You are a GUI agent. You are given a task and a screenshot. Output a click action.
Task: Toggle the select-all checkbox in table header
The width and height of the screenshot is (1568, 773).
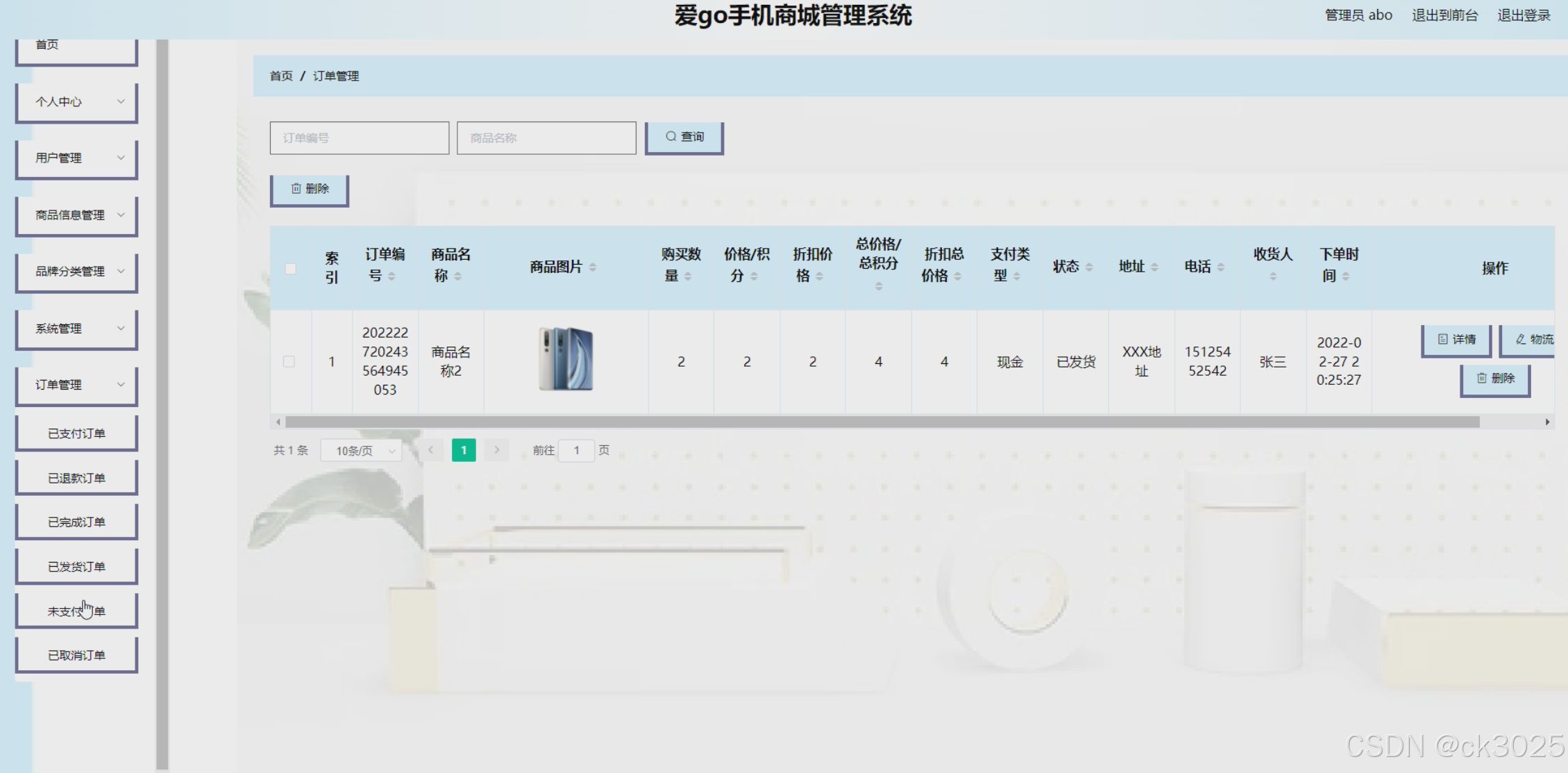[290, 269]
